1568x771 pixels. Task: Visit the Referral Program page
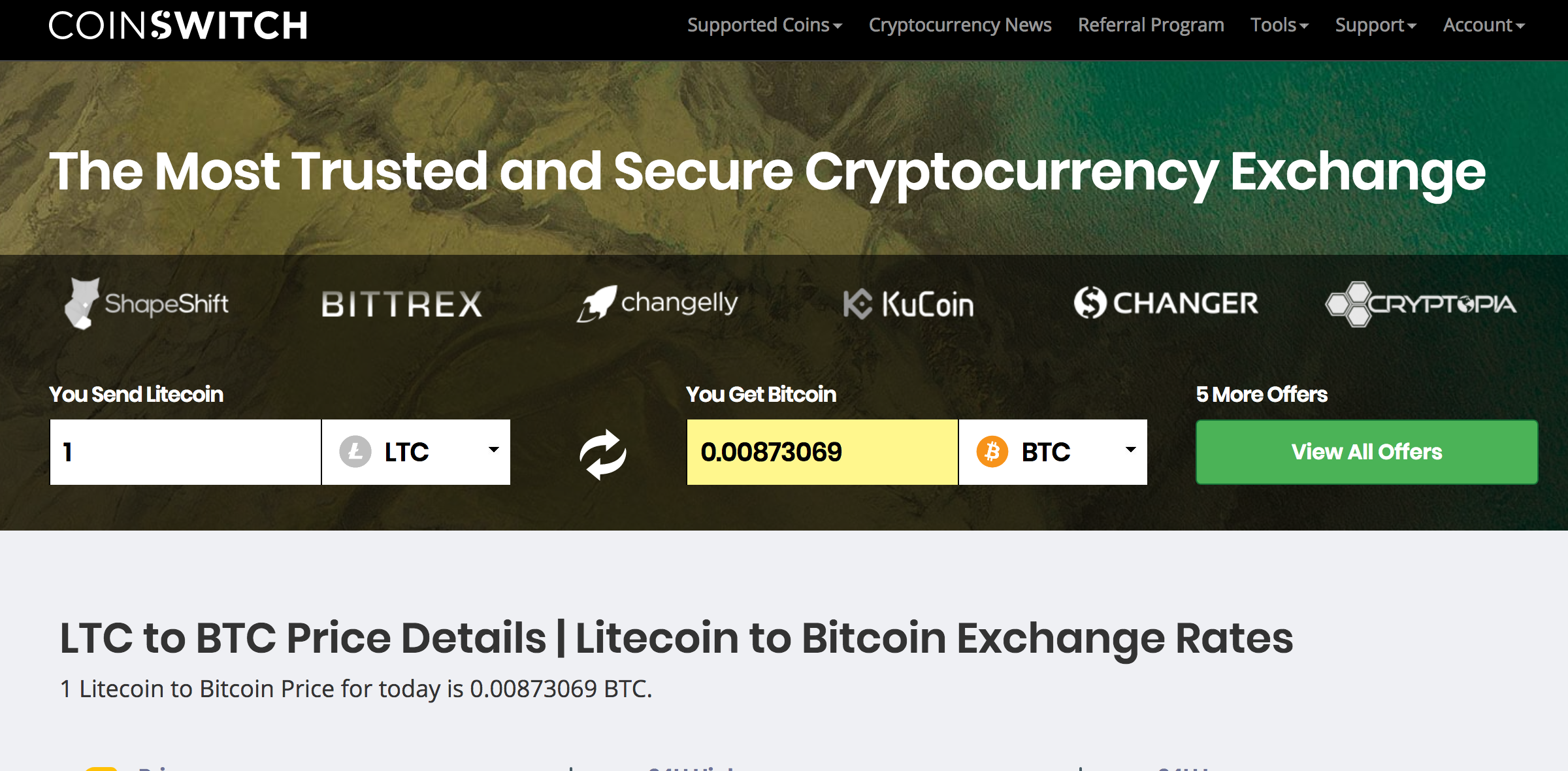pyautogui.click(x=1151, y=25)
